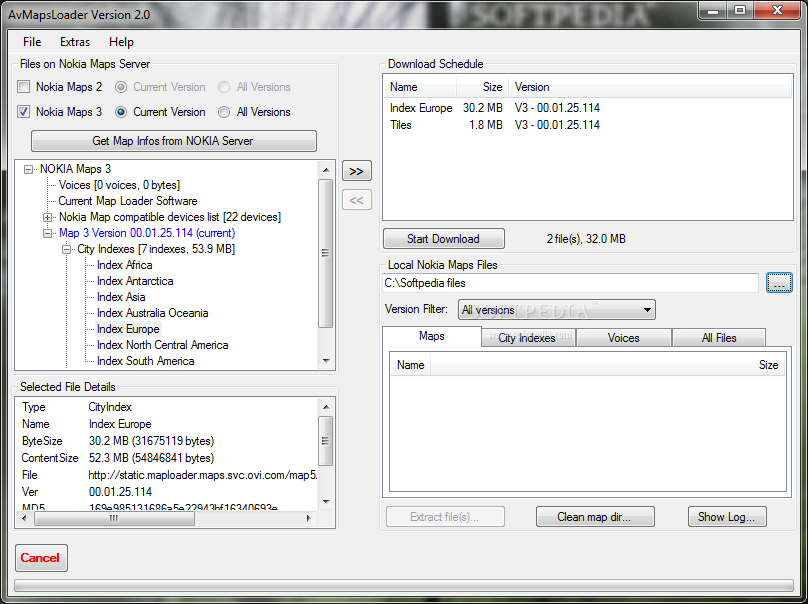Select Index North Central America tree item
This screenshot has height=604, width=808.
click(x=162, y=345)
